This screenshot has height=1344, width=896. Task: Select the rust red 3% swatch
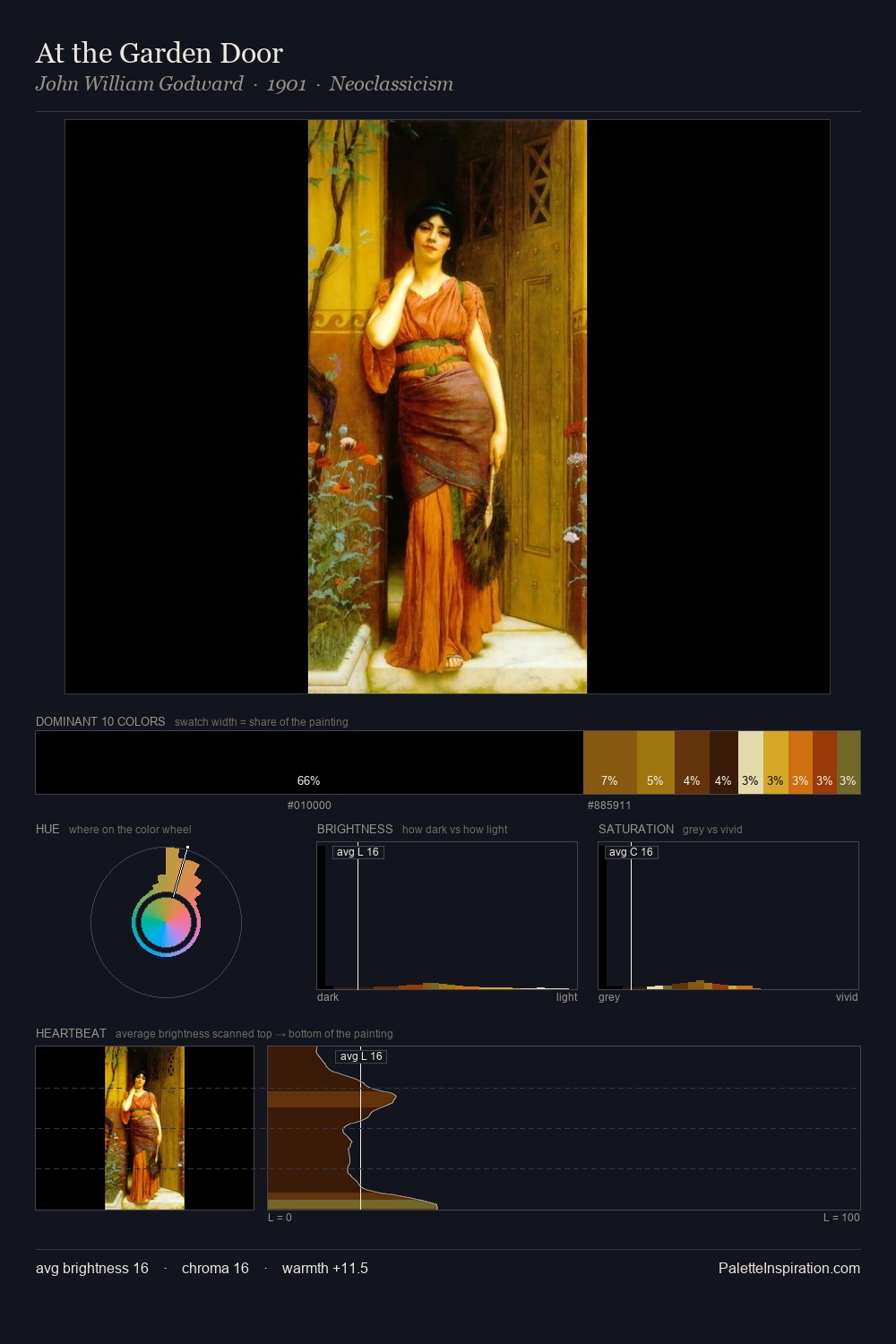pos(824,762)
